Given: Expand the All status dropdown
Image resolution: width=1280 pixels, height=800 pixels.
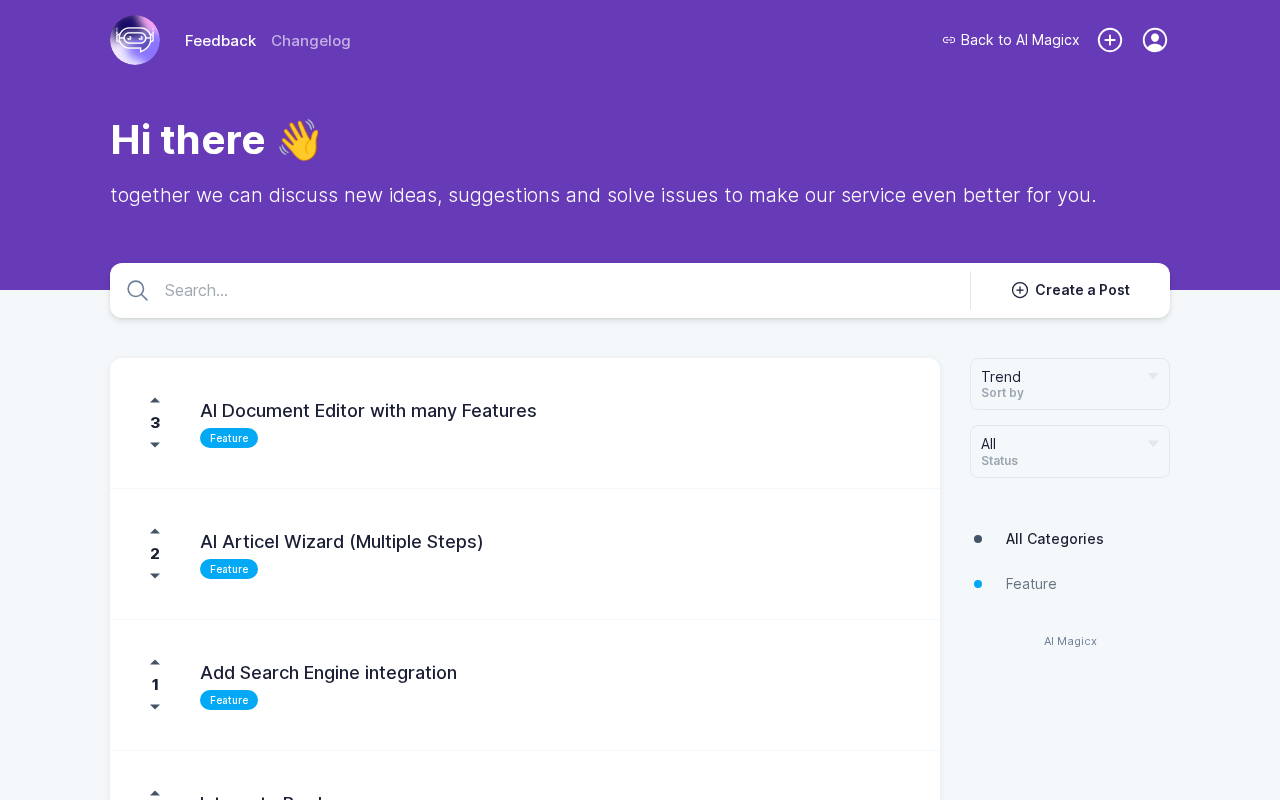Looking at the screenshot, I should (x=1069, y=451).
